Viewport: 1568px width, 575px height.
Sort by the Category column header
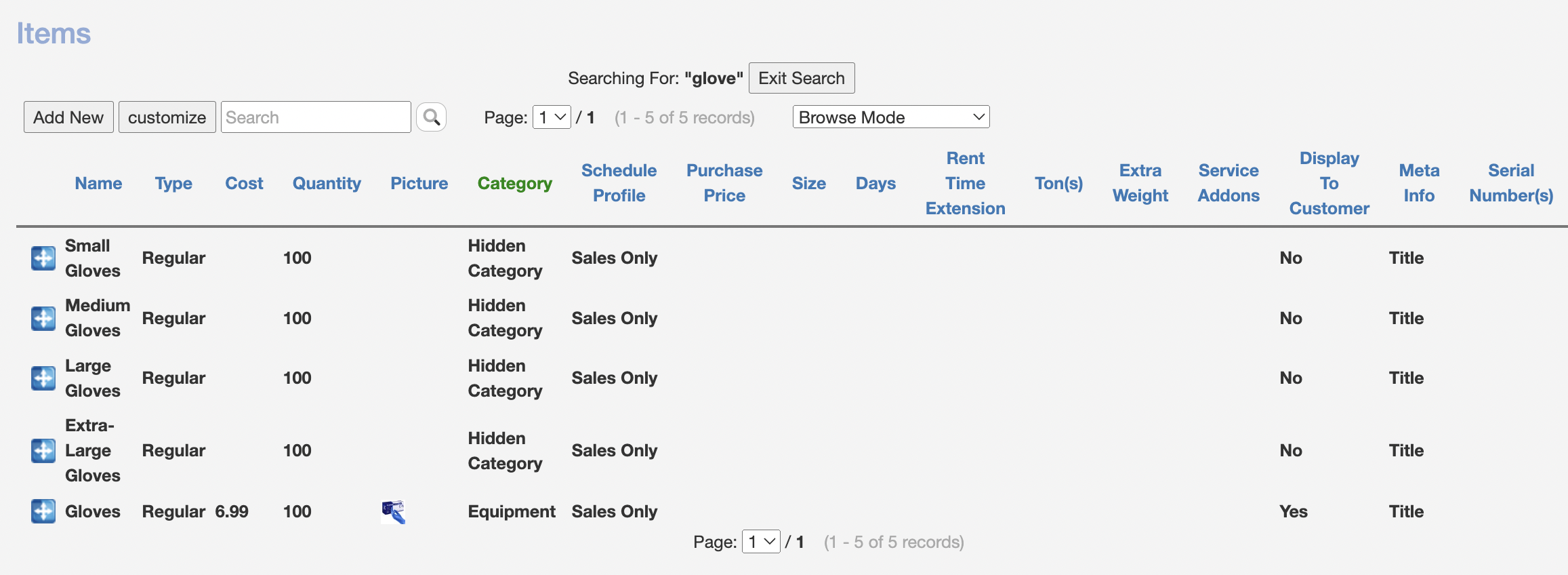pos(514,183)
